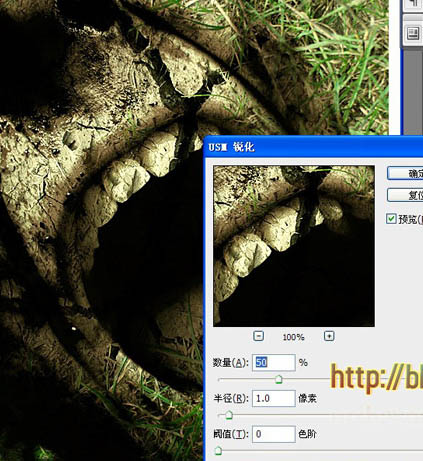Click the radius (半径) field showing 1.0
Image resolution: width=423 pixels, height=461 pixels.
[x=274, y=398]
